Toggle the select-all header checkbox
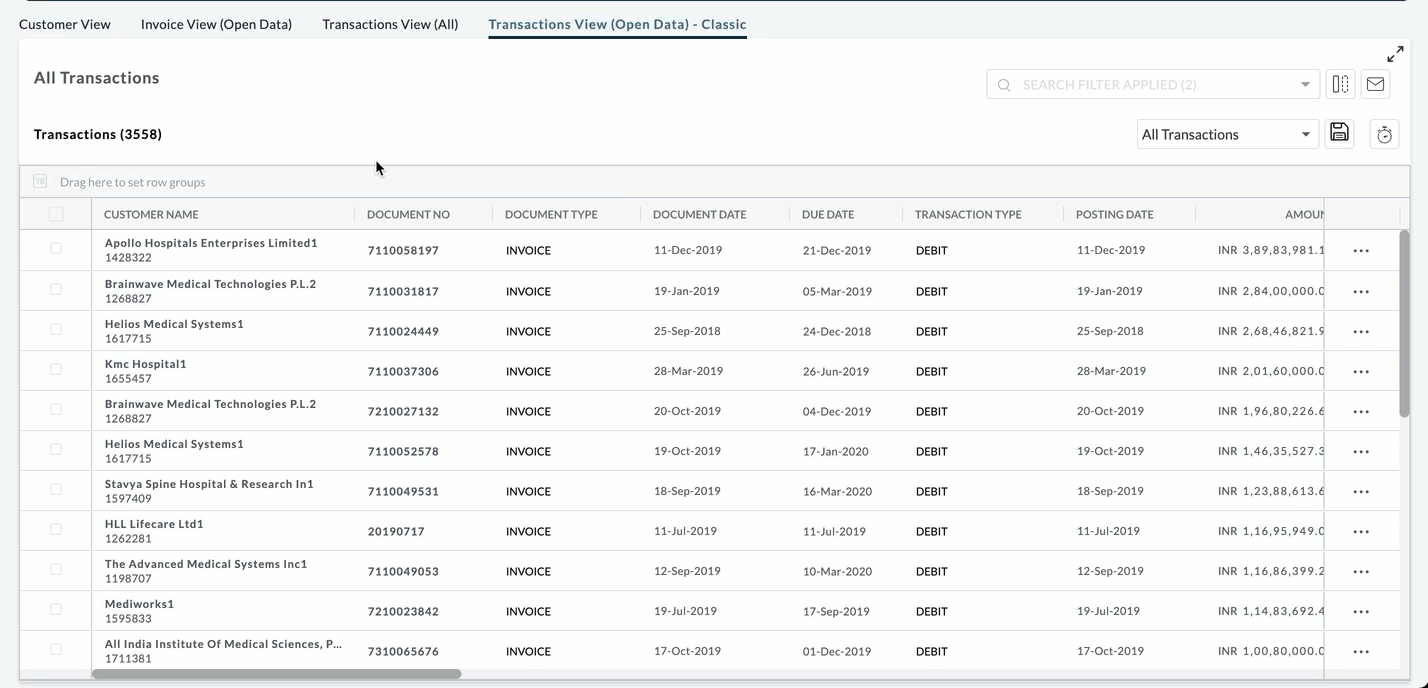This screenshot has width=1428, height=688. [x=56, y=214]
